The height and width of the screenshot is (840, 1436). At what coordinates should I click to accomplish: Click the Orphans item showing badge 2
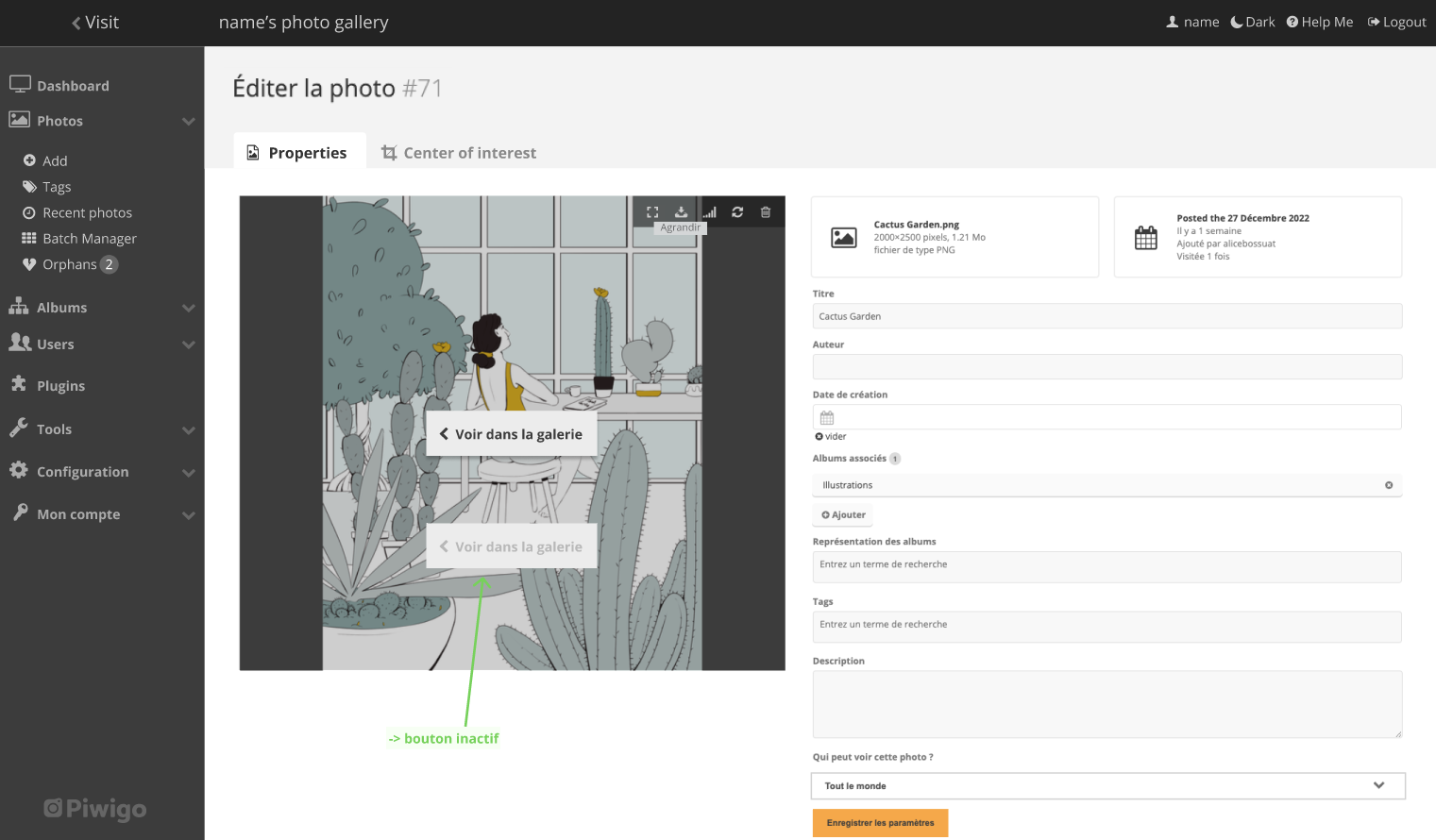(68, 264)
